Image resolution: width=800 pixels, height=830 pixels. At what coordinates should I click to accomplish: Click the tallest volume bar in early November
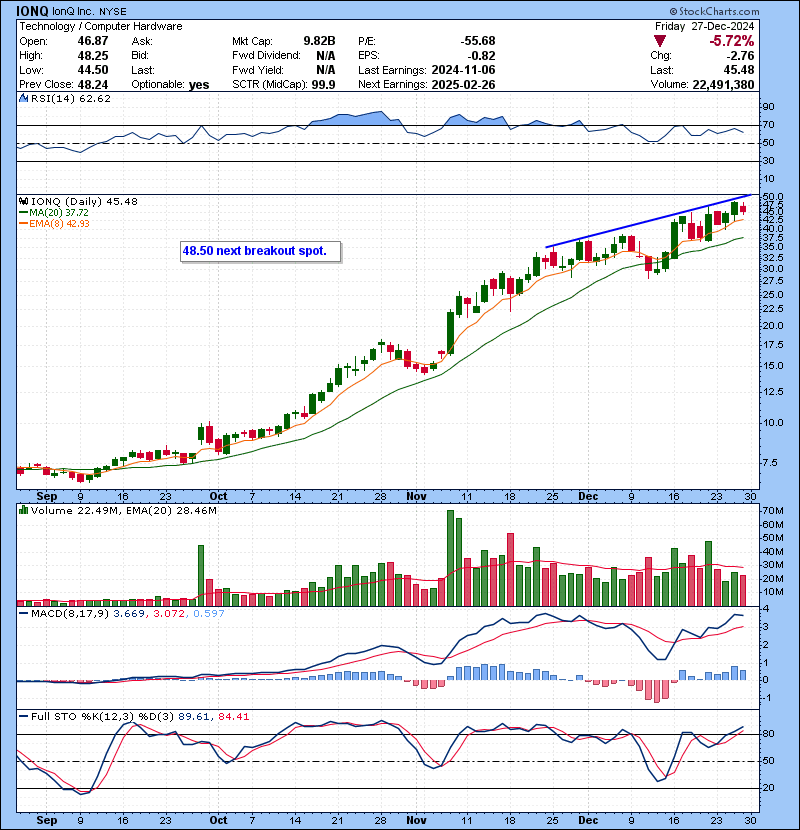451,558
